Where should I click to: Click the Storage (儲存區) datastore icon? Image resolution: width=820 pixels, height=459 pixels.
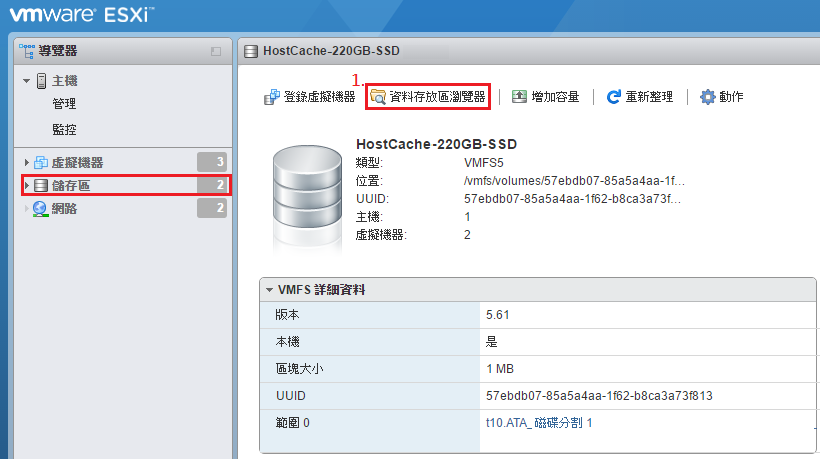click(x=41, y=186)
